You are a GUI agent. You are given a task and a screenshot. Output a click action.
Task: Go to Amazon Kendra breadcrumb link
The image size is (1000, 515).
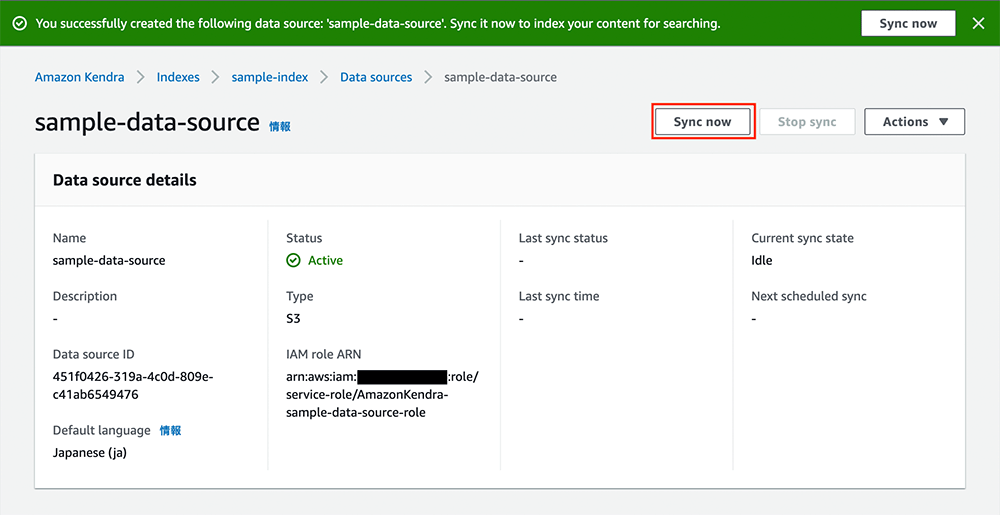[80, 77]
